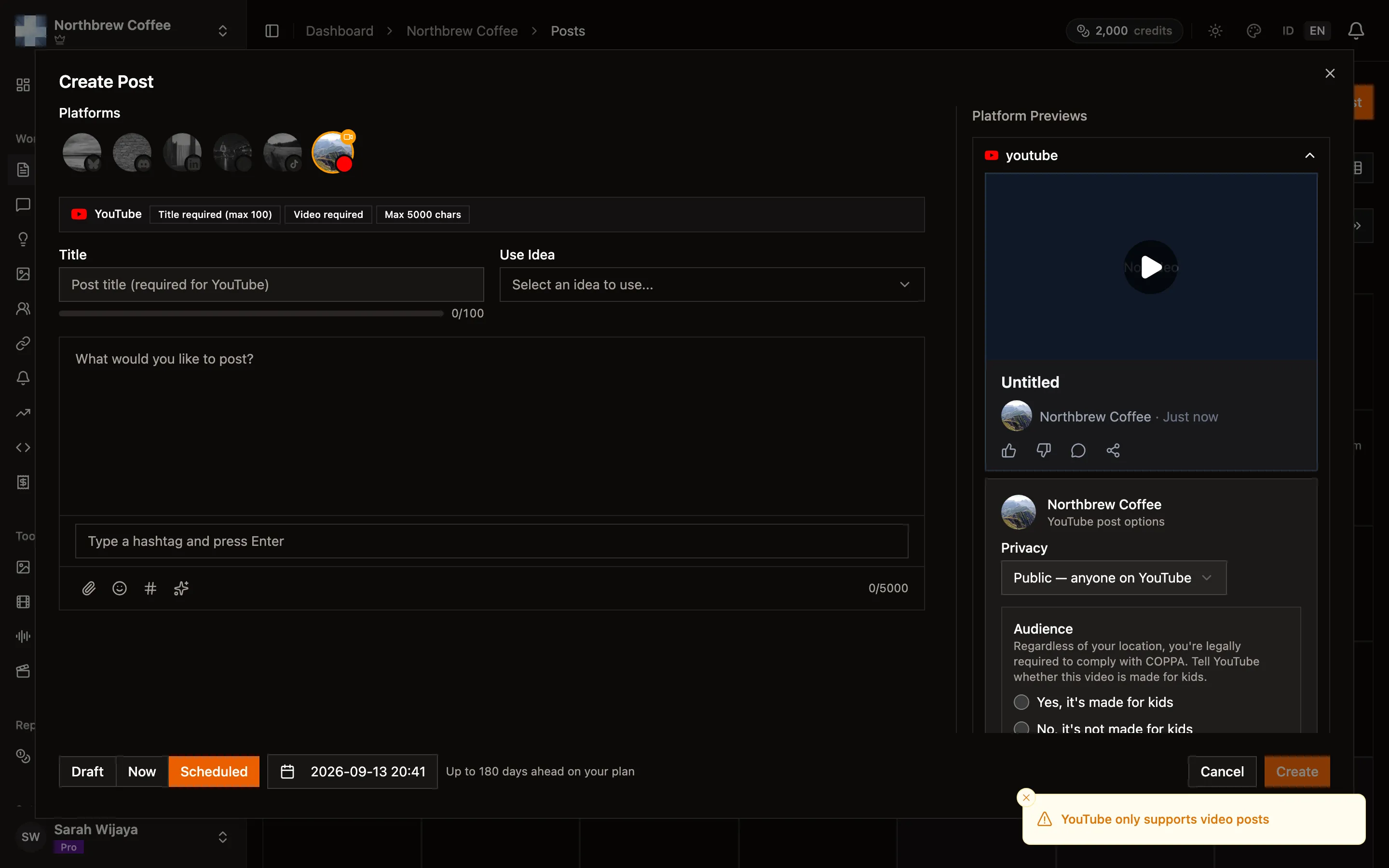Open the dashboard grid icon in sidebar

click(x=23, y=85)
